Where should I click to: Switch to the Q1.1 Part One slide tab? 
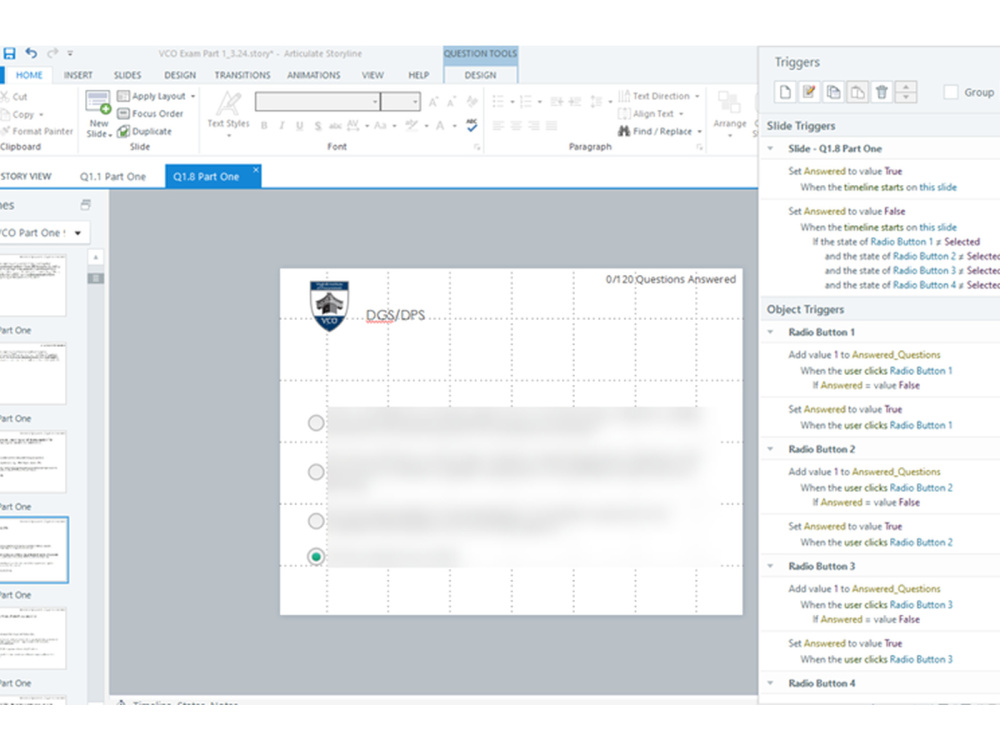pyautogui.click(x=113, y=177)
